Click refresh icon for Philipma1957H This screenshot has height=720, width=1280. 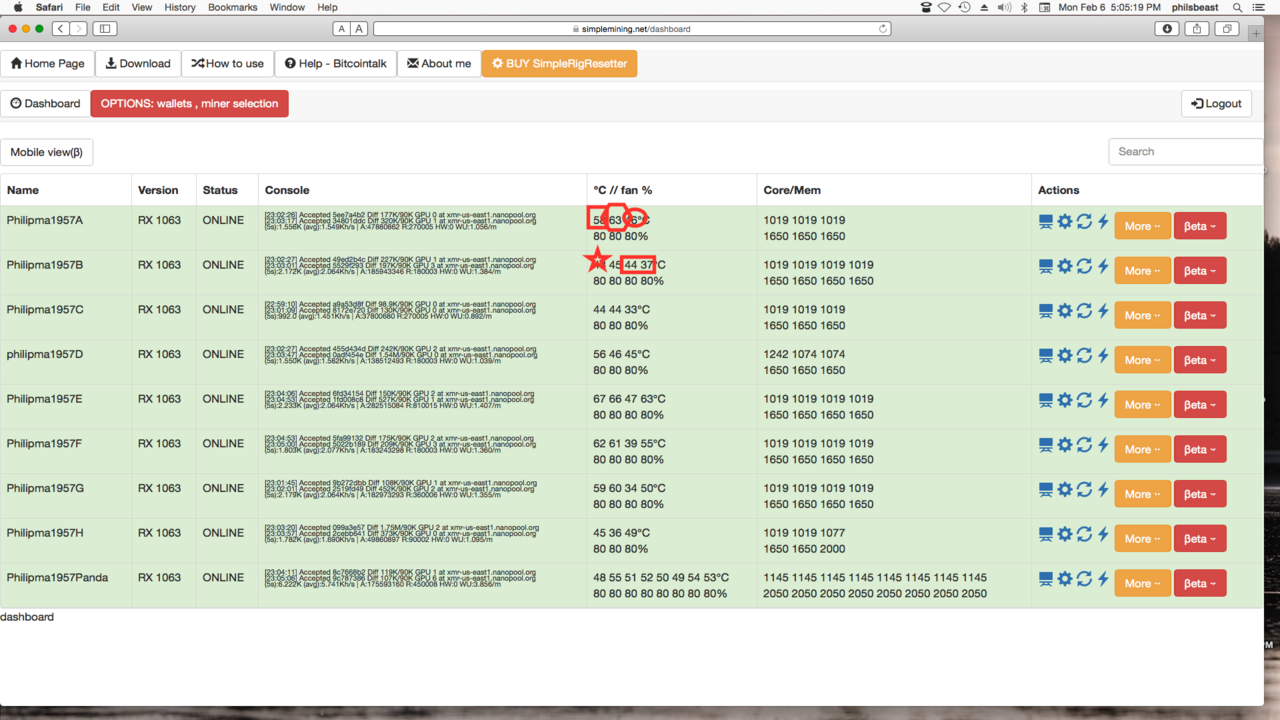[x=1084, y=534]
